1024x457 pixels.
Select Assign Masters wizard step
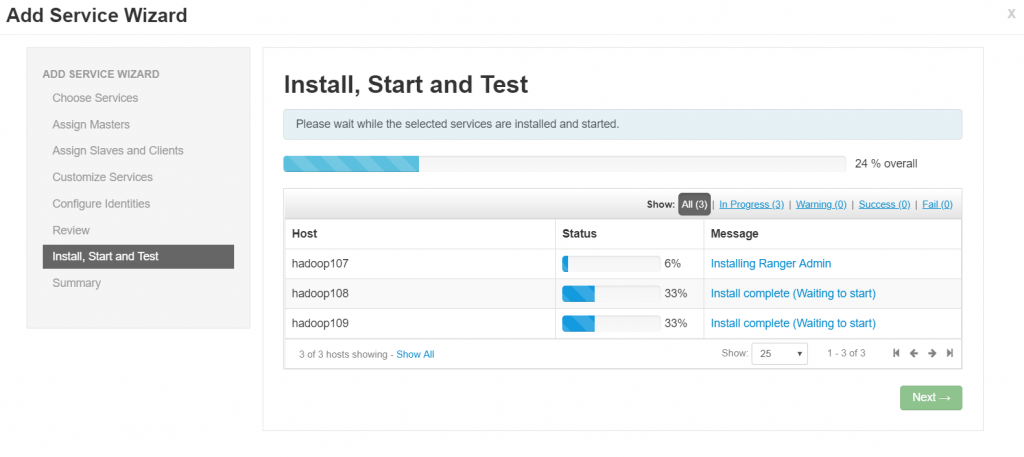[x=91, y=124]
